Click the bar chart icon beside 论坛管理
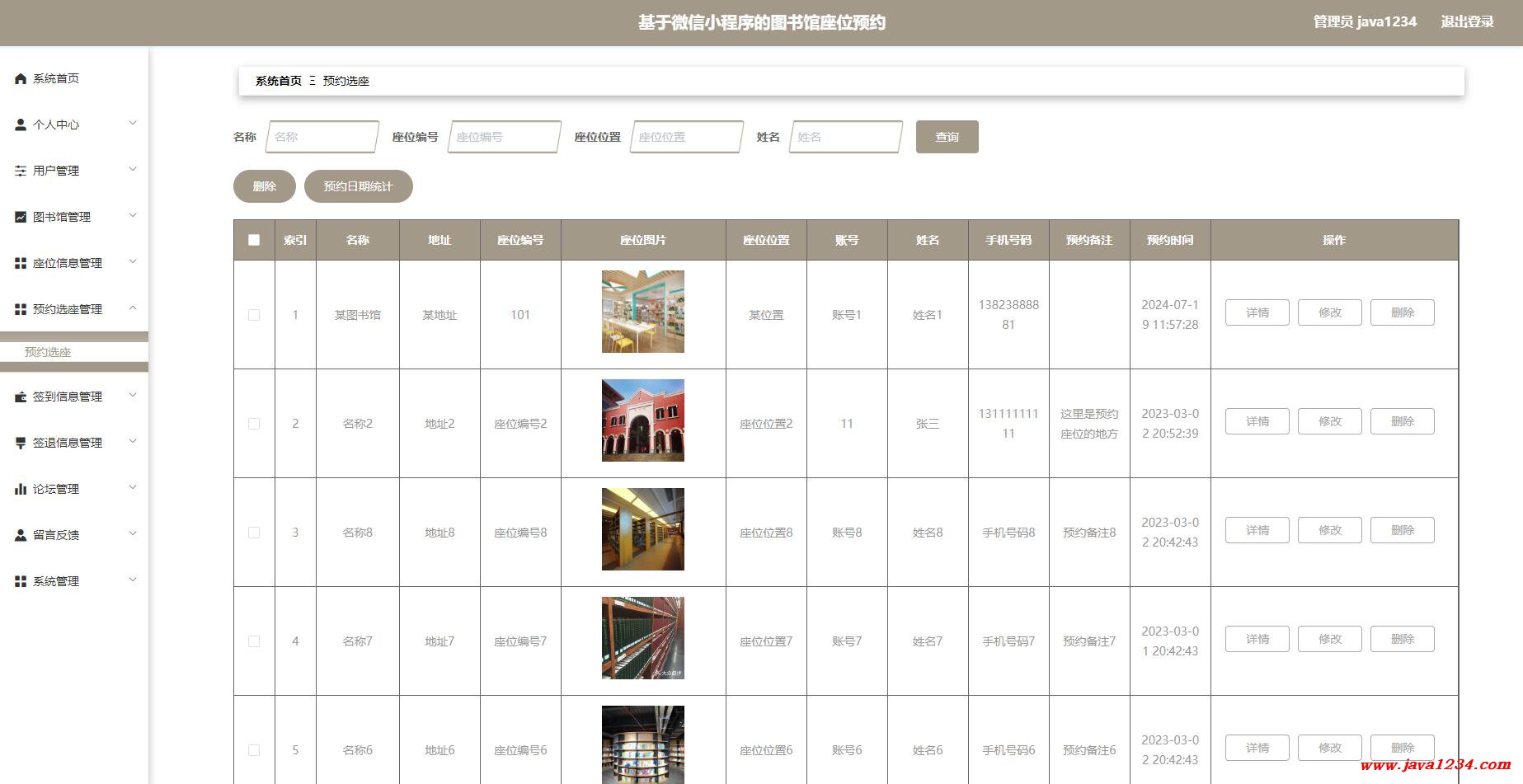The height and width of the screenshot is (784, 1523). pyautogui.click(x=21, y=489)
